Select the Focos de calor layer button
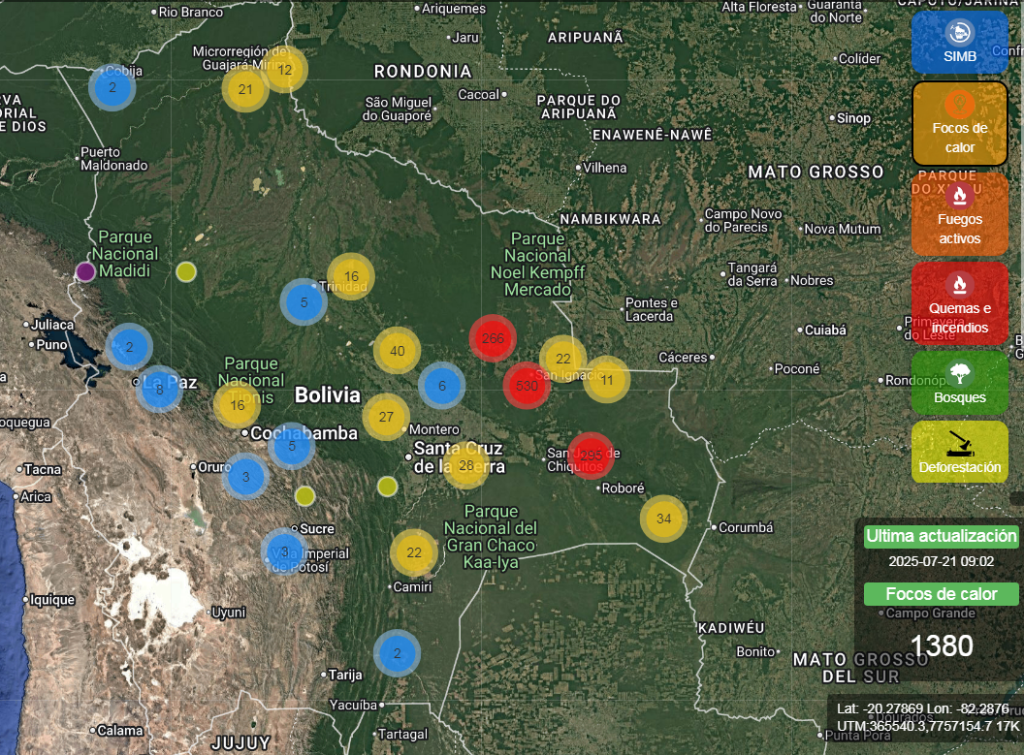The image size is (1024, 755). 959,123
